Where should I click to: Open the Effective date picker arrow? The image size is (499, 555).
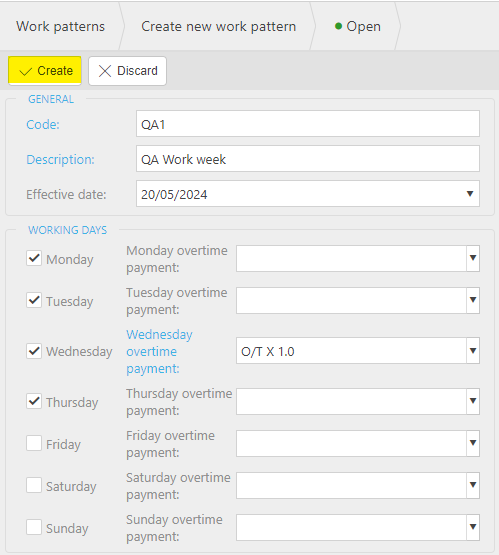point(470,194)
